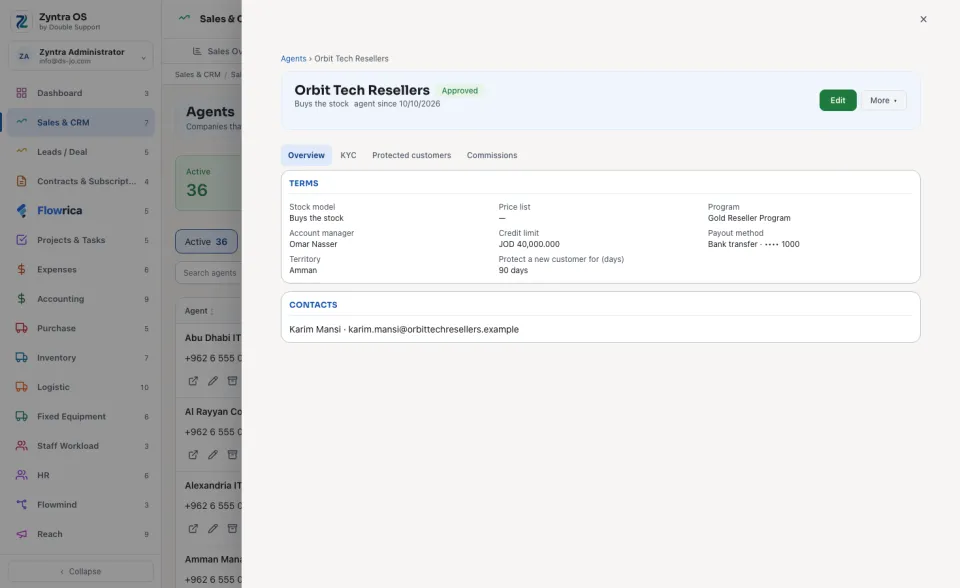Open the Dashboard icon in sidebar
The height and width of the screenshot is (588, 960).
(x=21, y=93)
